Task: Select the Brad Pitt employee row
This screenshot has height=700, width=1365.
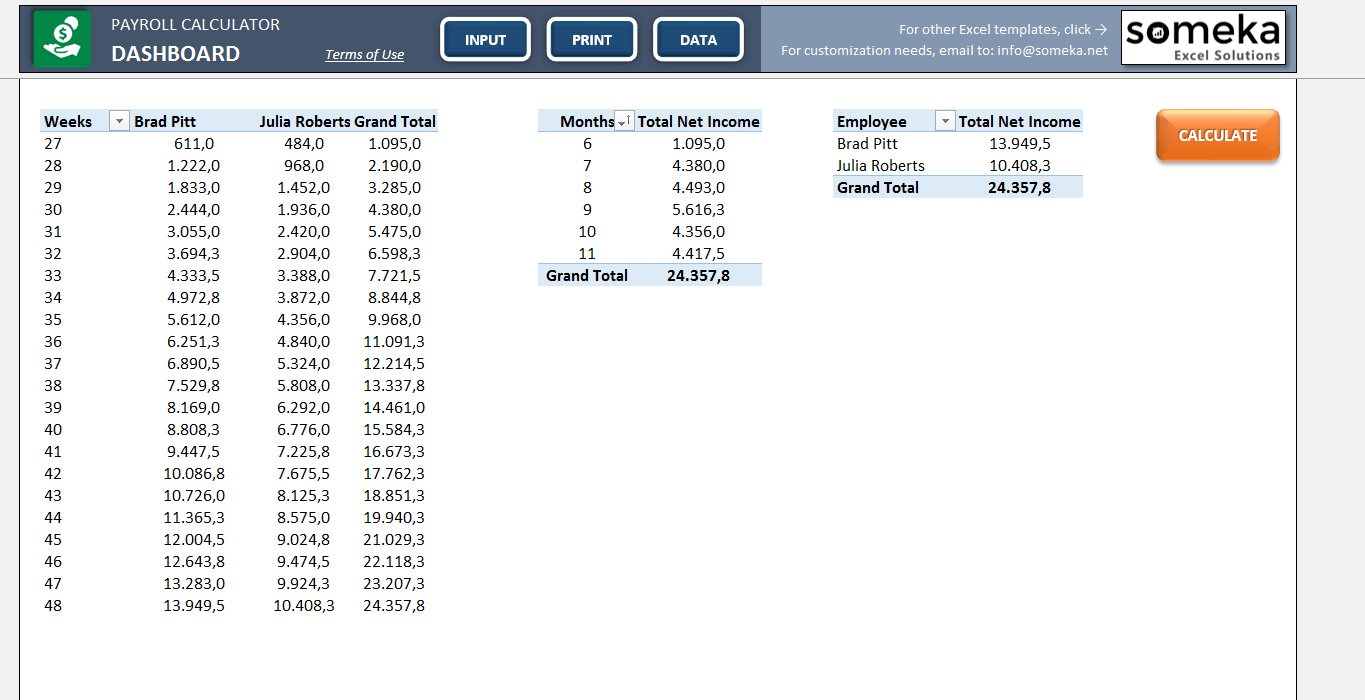Action: coord(958,143)
